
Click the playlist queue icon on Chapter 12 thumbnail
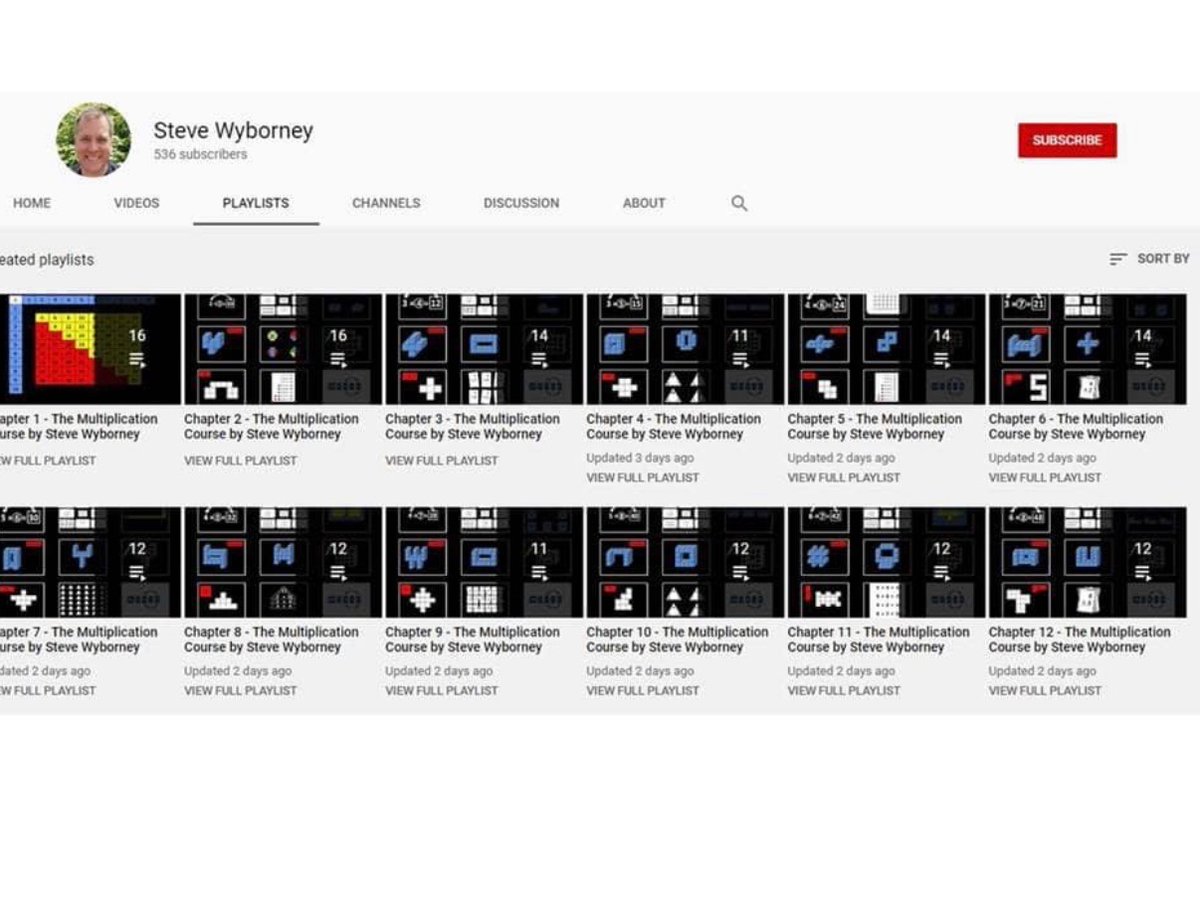(x=1143, y=573)
